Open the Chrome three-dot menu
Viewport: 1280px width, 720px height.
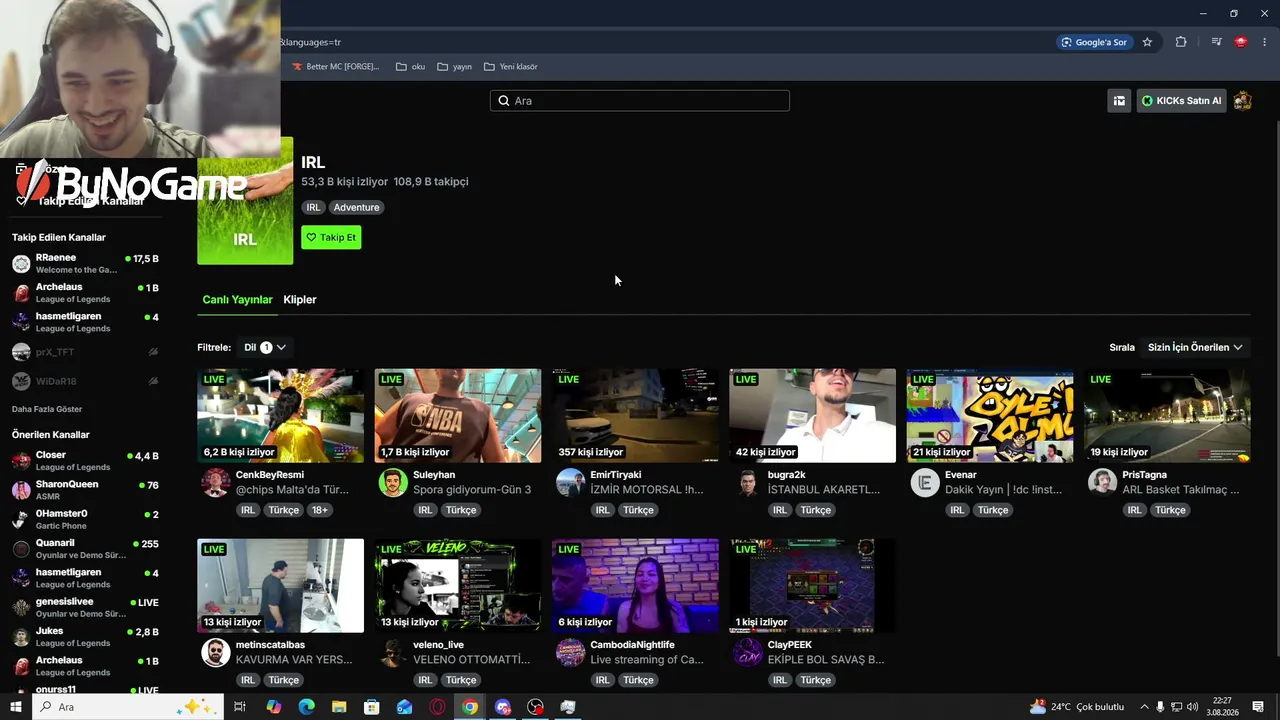pos(1264,42)
